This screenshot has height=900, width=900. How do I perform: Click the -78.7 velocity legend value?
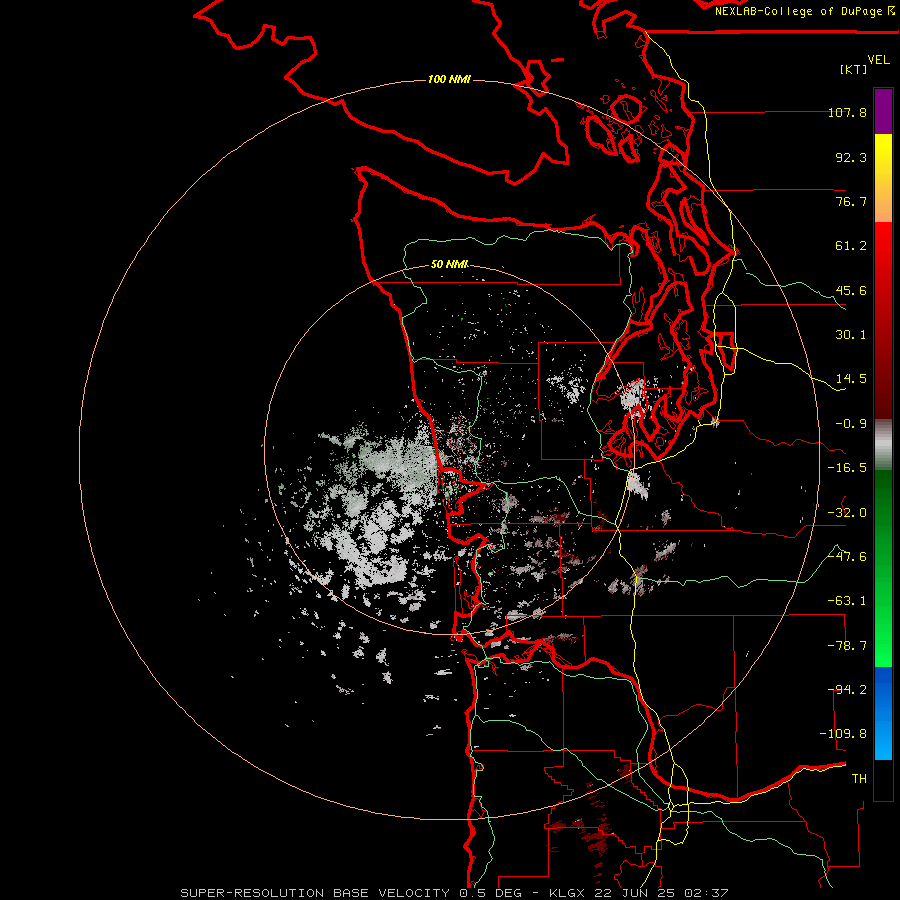pos(847,646)
